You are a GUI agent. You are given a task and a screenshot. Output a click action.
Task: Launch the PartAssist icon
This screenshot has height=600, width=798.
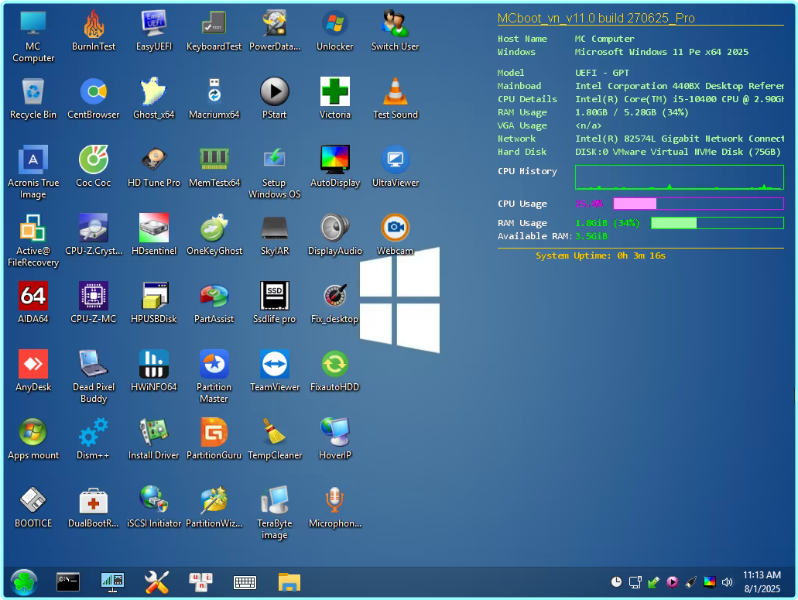[214, 303]
